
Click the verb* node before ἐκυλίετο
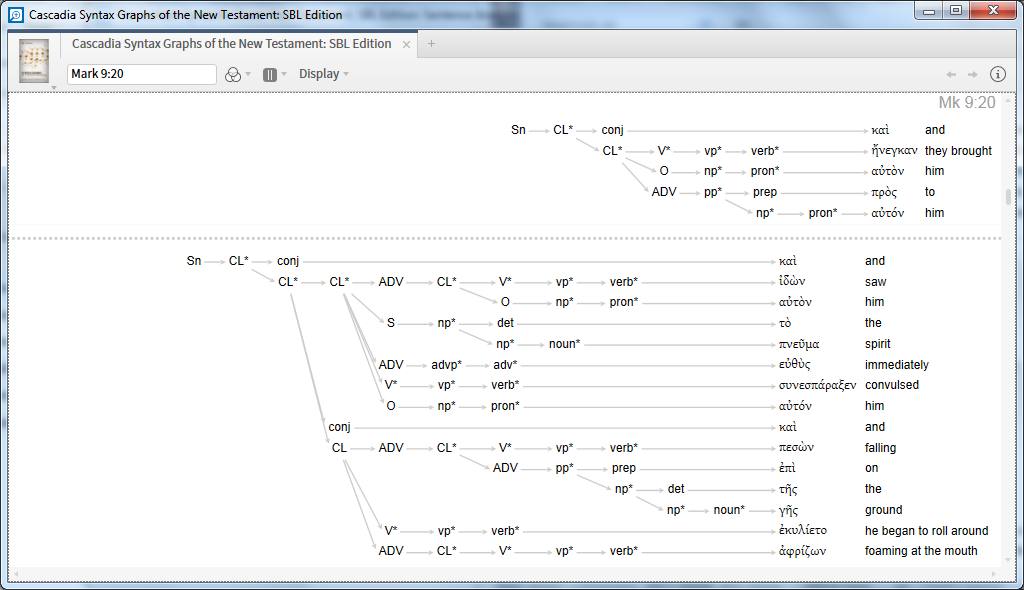coord(505,531)
